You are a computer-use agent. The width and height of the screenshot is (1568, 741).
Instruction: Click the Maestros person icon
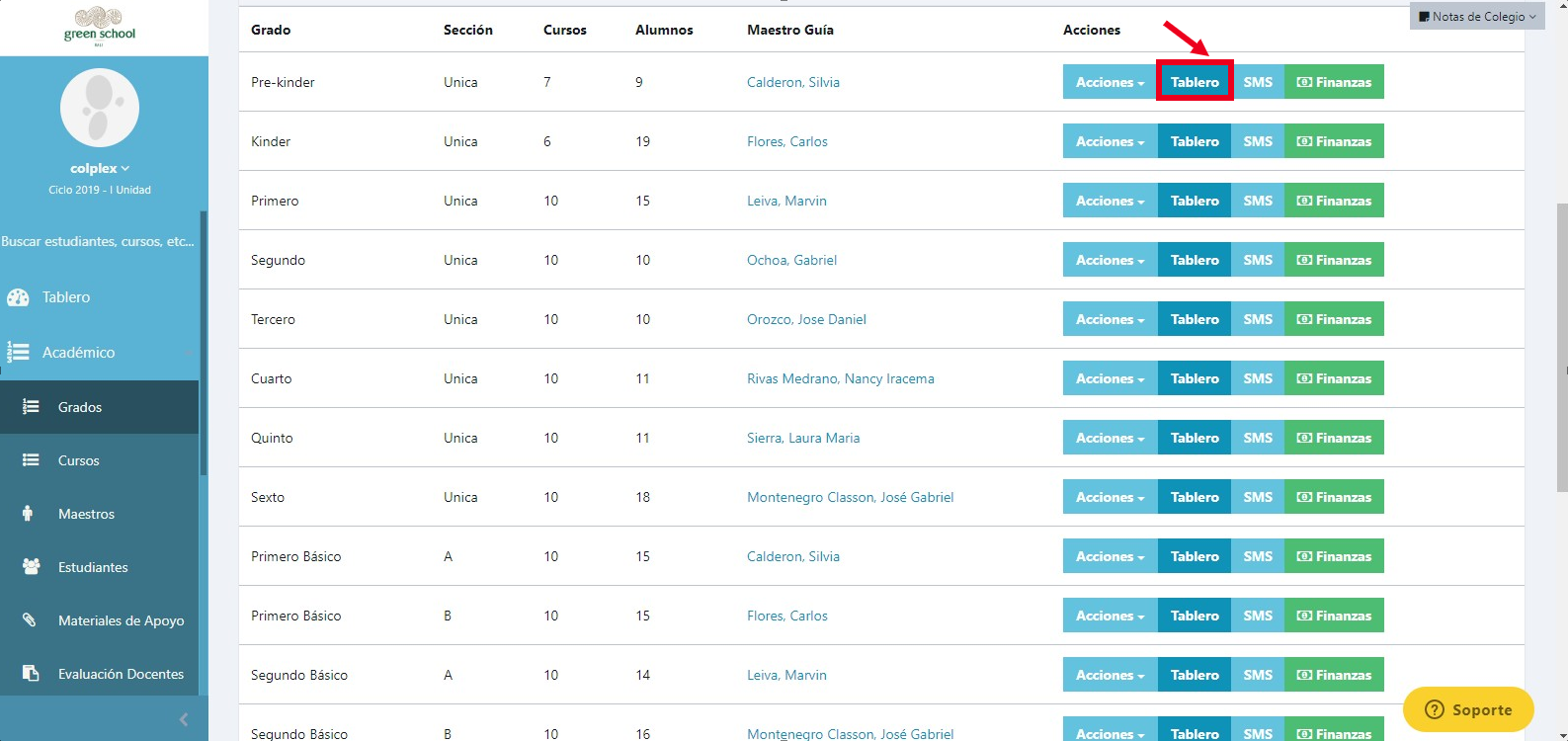28,514
